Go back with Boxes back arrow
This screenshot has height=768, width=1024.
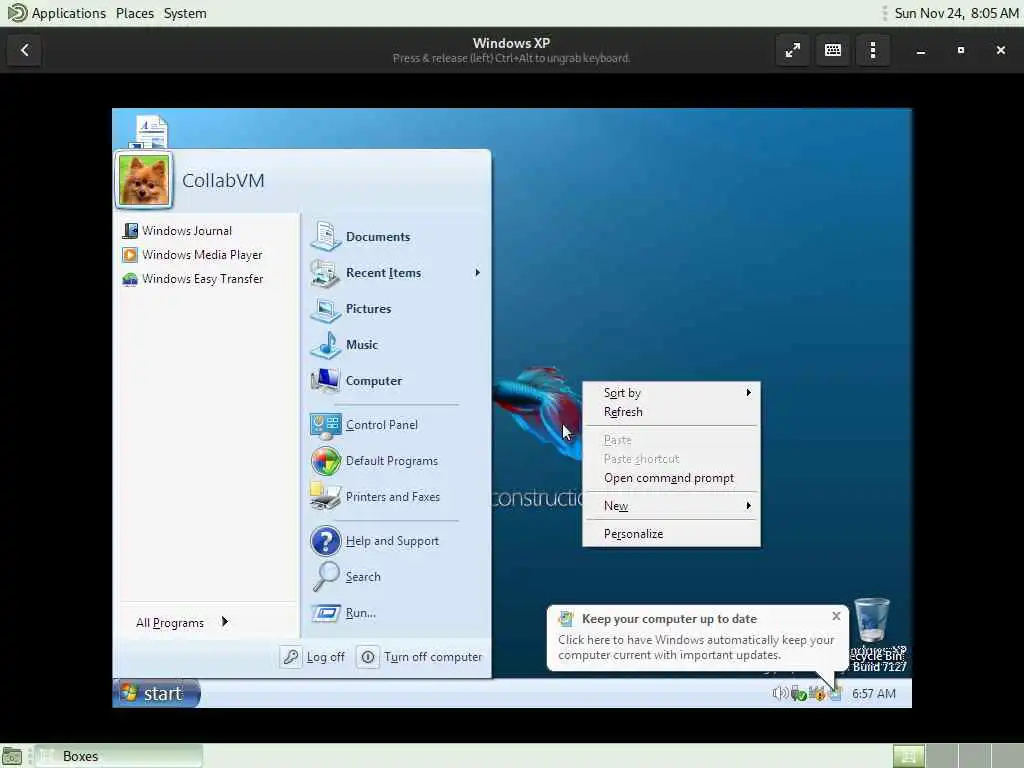pos(25,50)
